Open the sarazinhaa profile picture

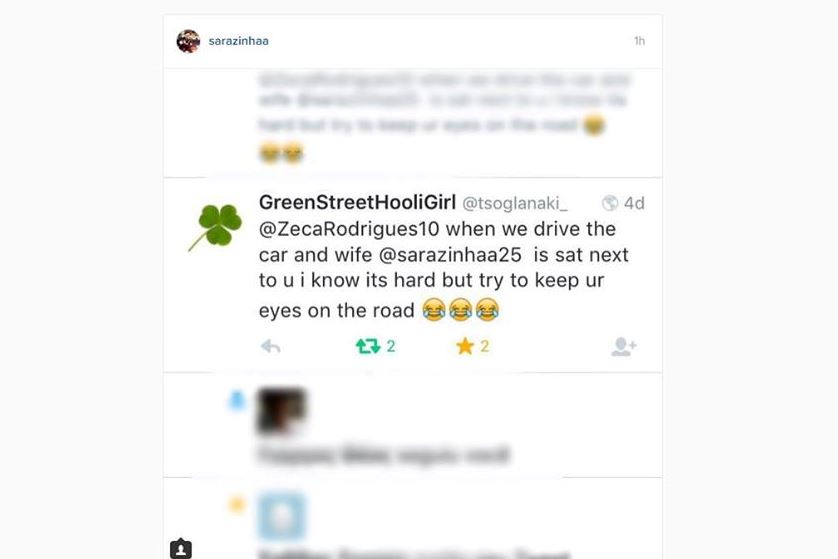tap(188, 41)
